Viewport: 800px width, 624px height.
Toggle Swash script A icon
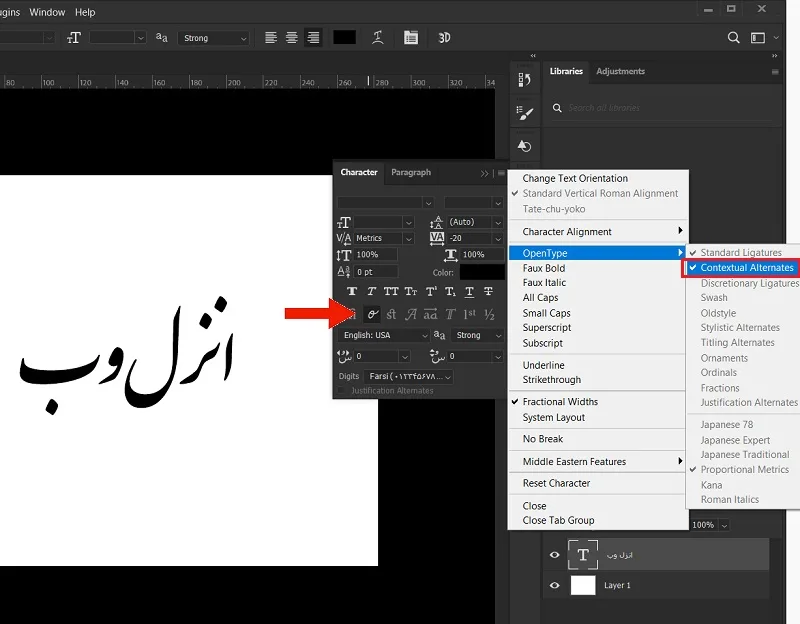[x=411, y=314]
